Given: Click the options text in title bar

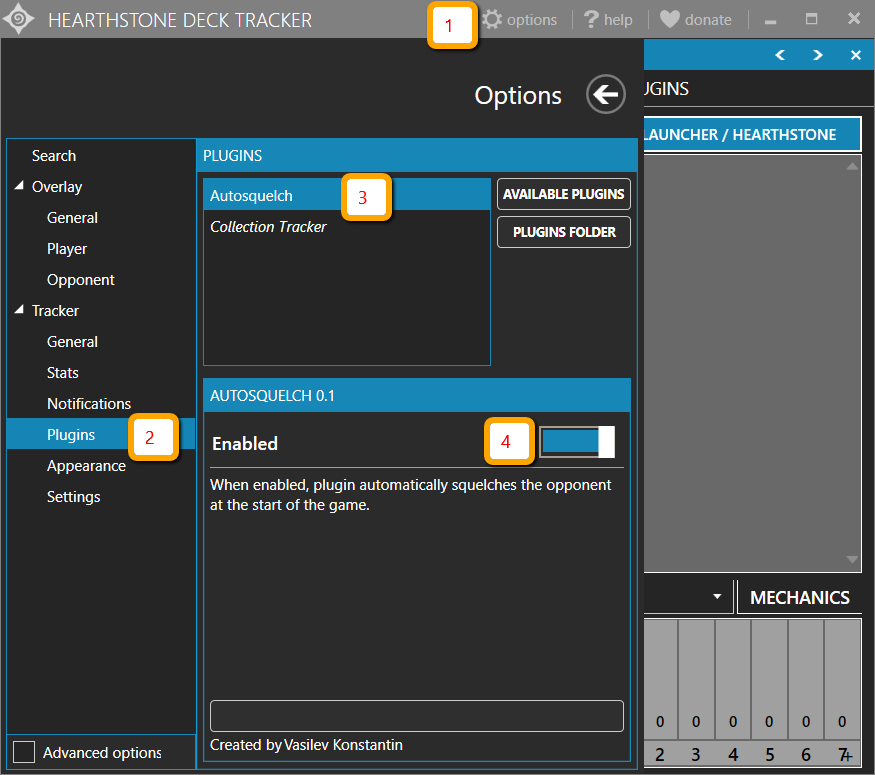Looking at the screenshot, I should click(531, 20).
